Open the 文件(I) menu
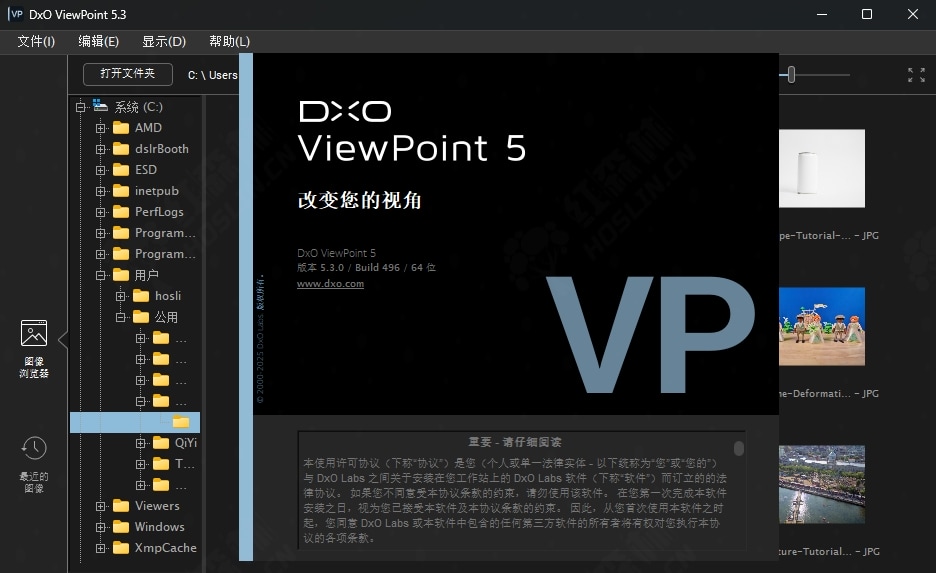936x573 pixels. 36,41
